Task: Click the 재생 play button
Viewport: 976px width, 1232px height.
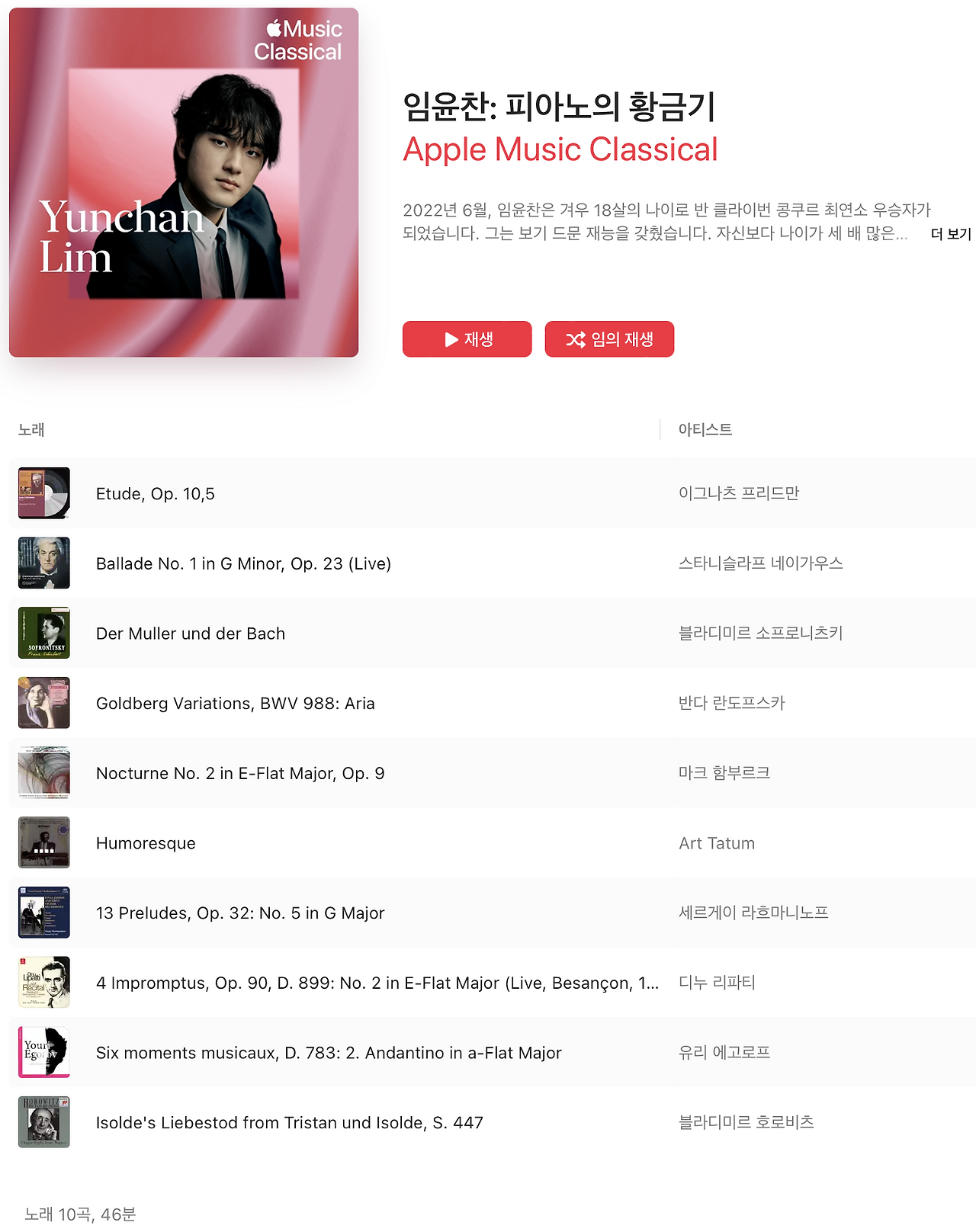Action: [x=467, y=339]
